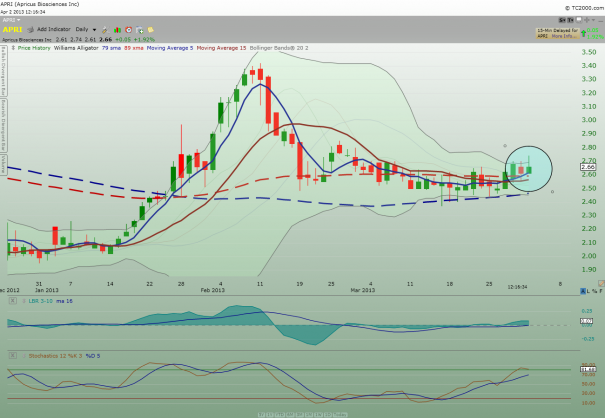Open the More Info link
The image size is (605, 418).
(x=564, y=36)
